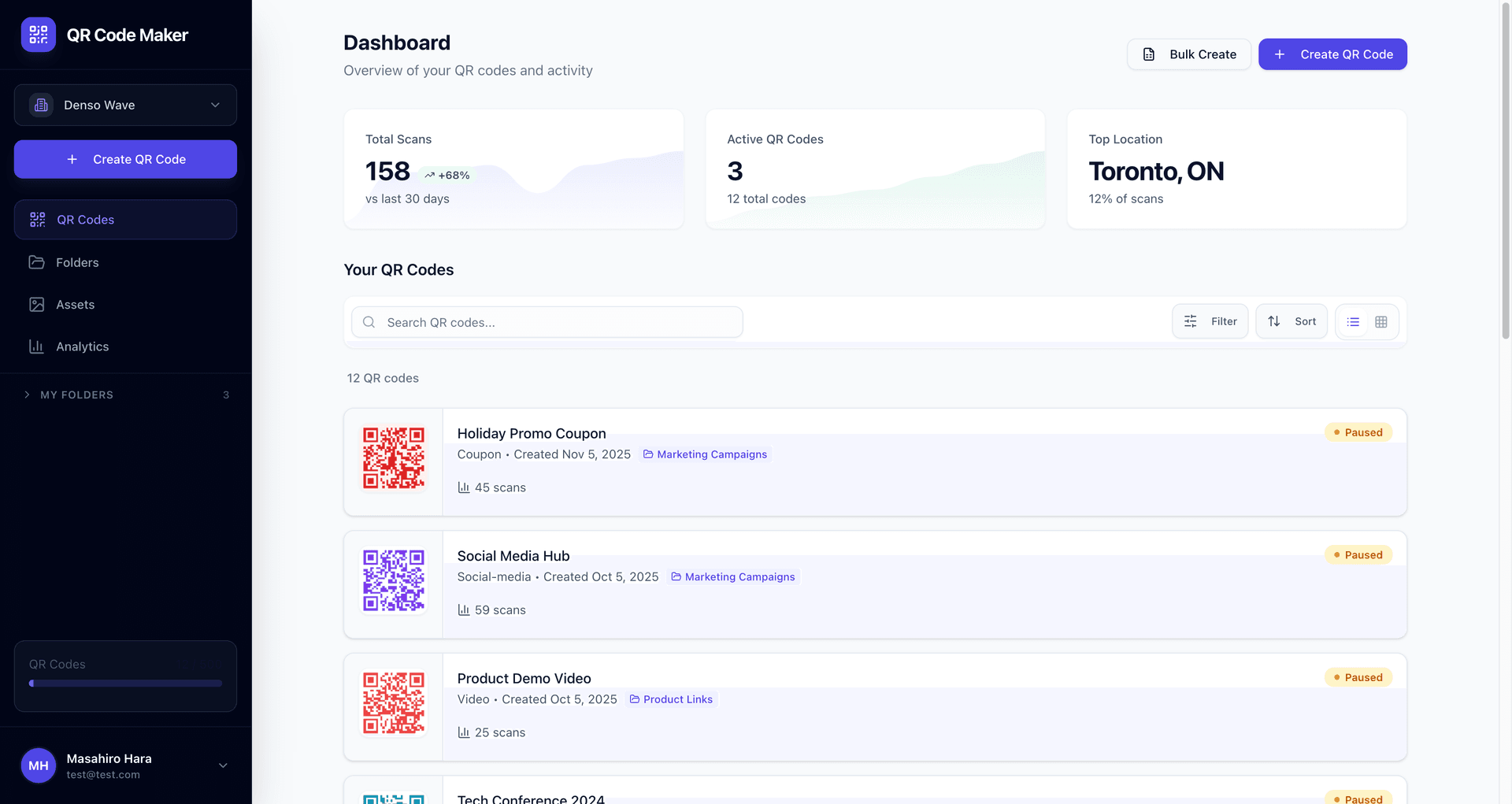The height and width of the screenshot is (804, 1512).
Task: Switch QR codes to grid view
Action: (x=1381, y=321)
